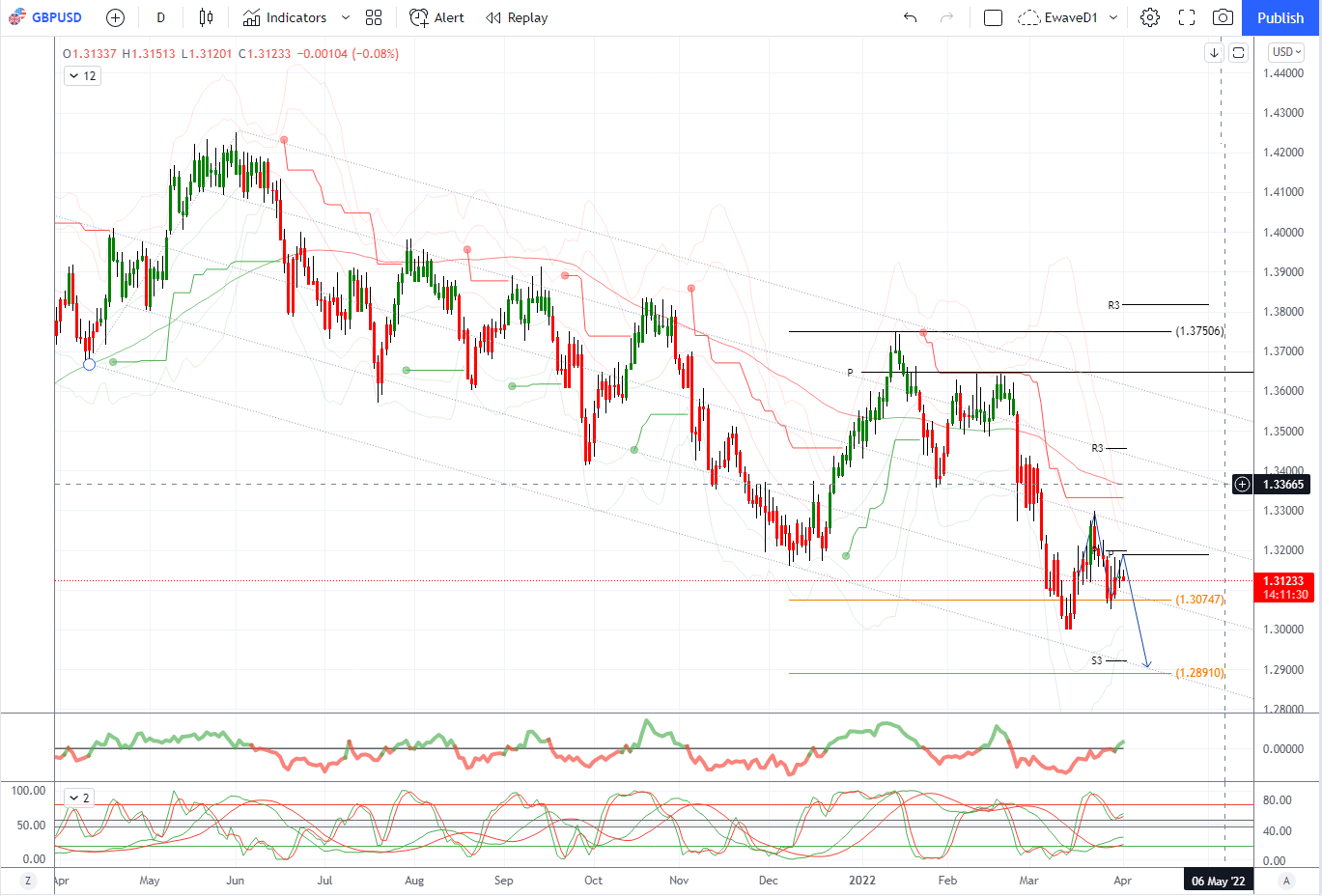Click the 1.40000 price scale label
The height and width of the screenshot is (896, 1322).
[1283, 232]
